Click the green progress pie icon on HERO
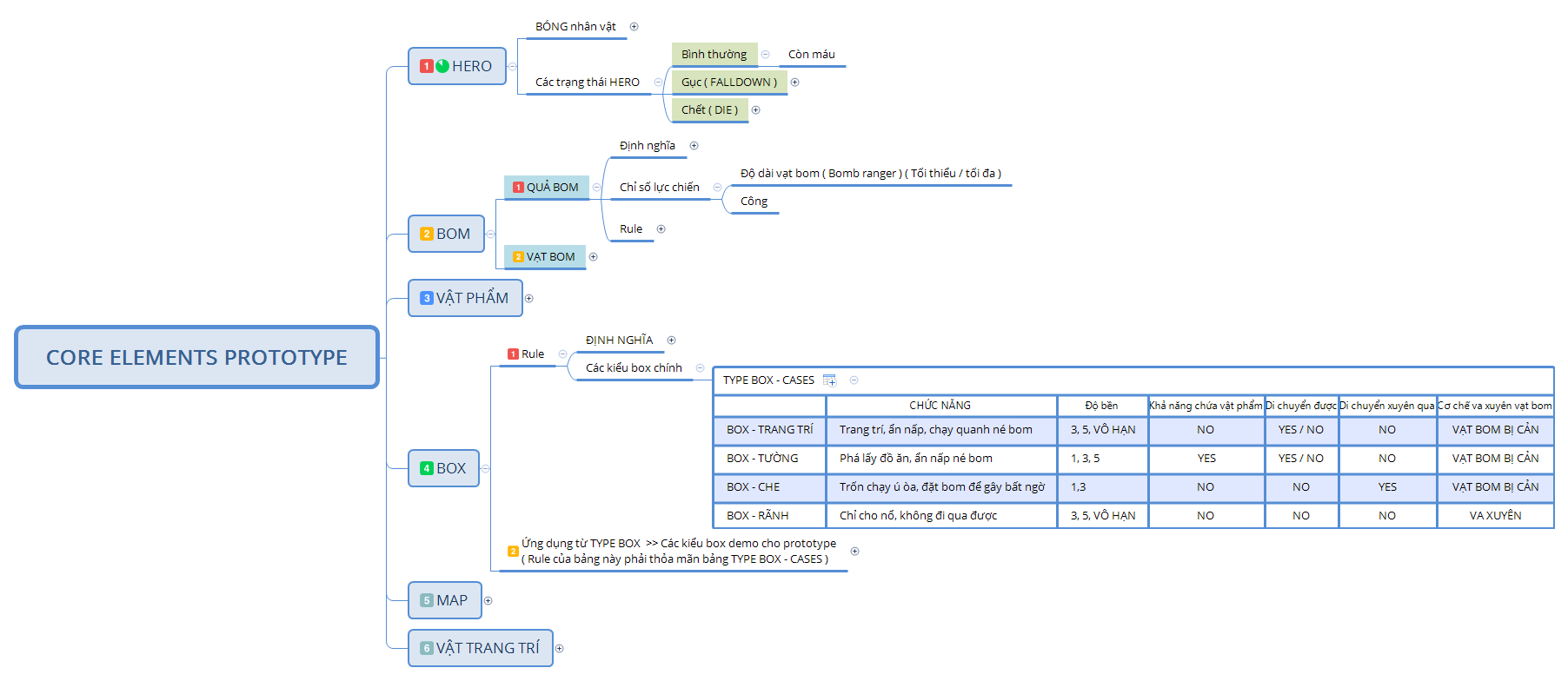The image size is (1568, 681). (442, 66)
